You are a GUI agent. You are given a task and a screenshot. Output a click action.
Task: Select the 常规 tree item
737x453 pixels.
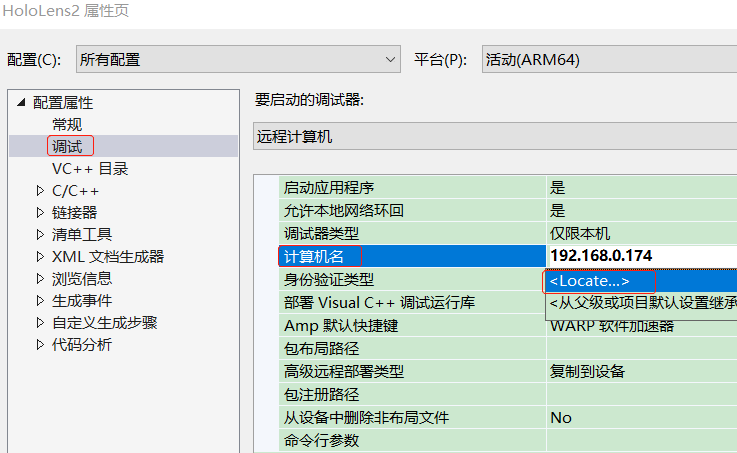67,124
